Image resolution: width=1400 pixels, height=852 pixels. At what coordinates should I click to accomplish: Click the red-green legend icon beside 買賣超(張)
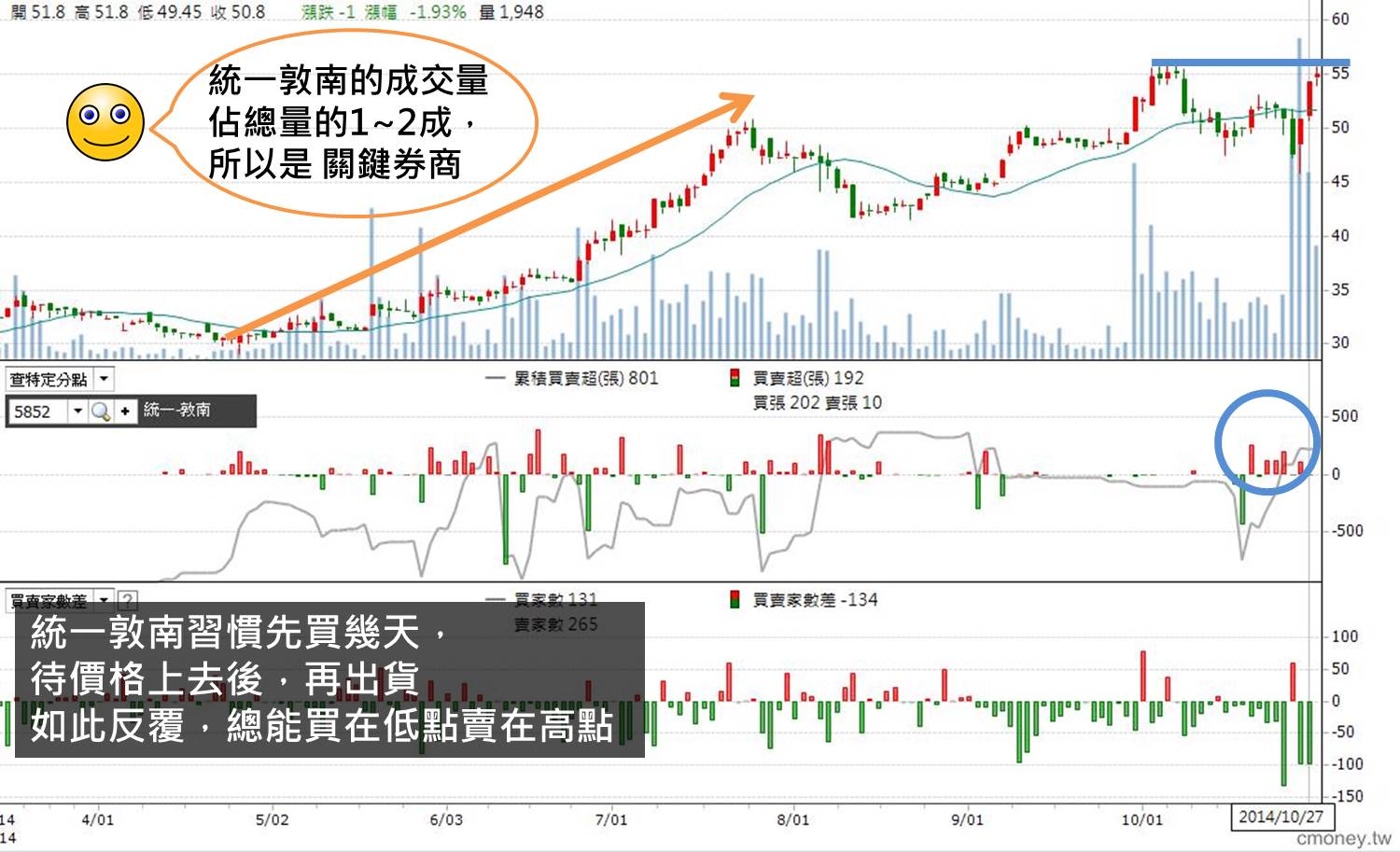735,378
